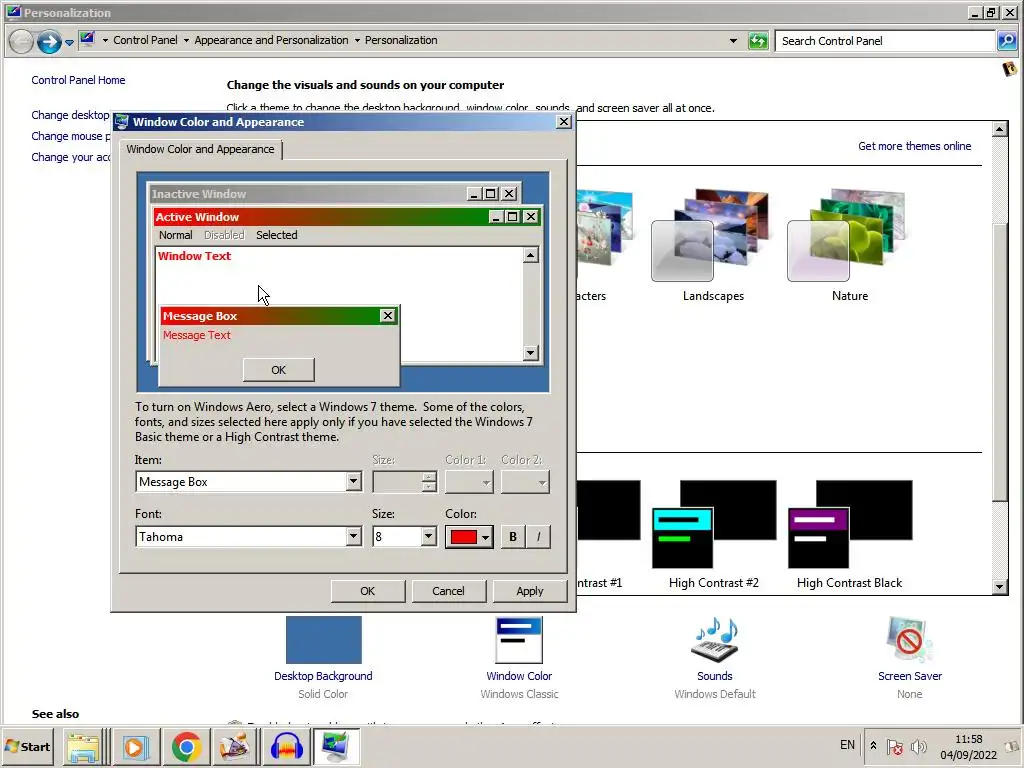The image size is (1024, 768).
Task: Select the Nature theme
Action: (x=850, y=246)
